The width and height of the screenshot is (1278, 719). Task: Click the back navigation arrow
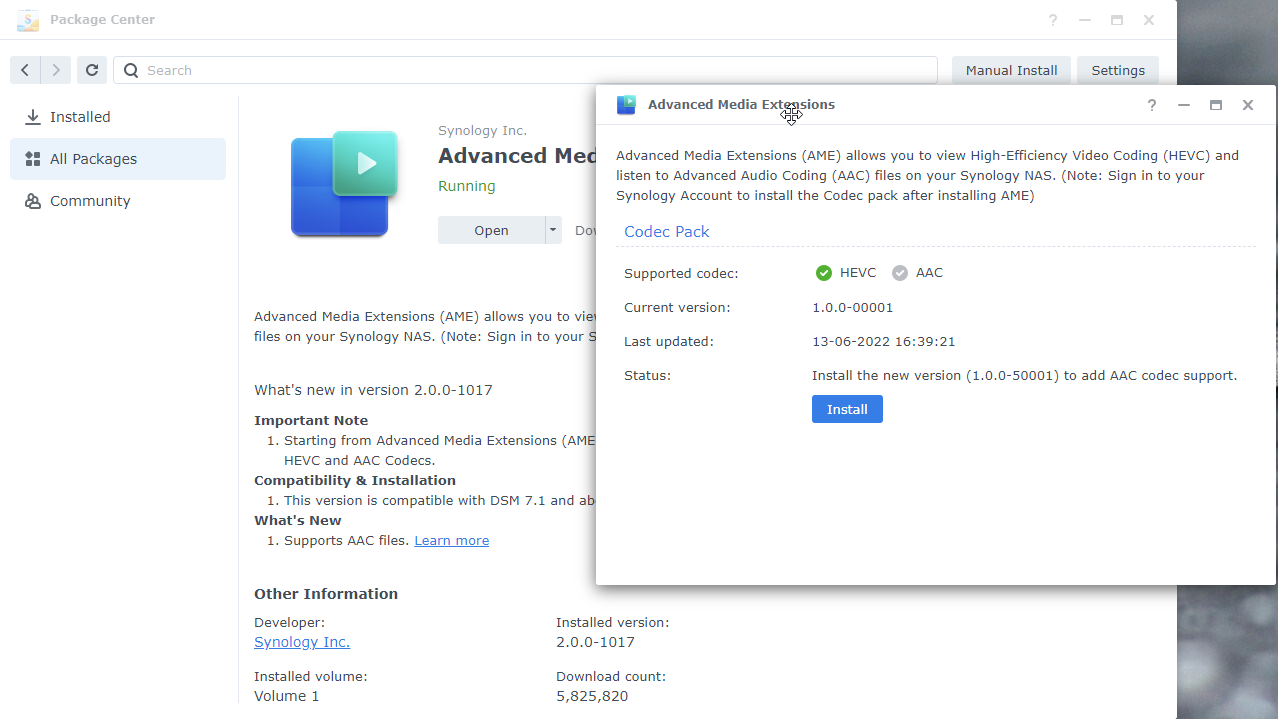[24, 69]
